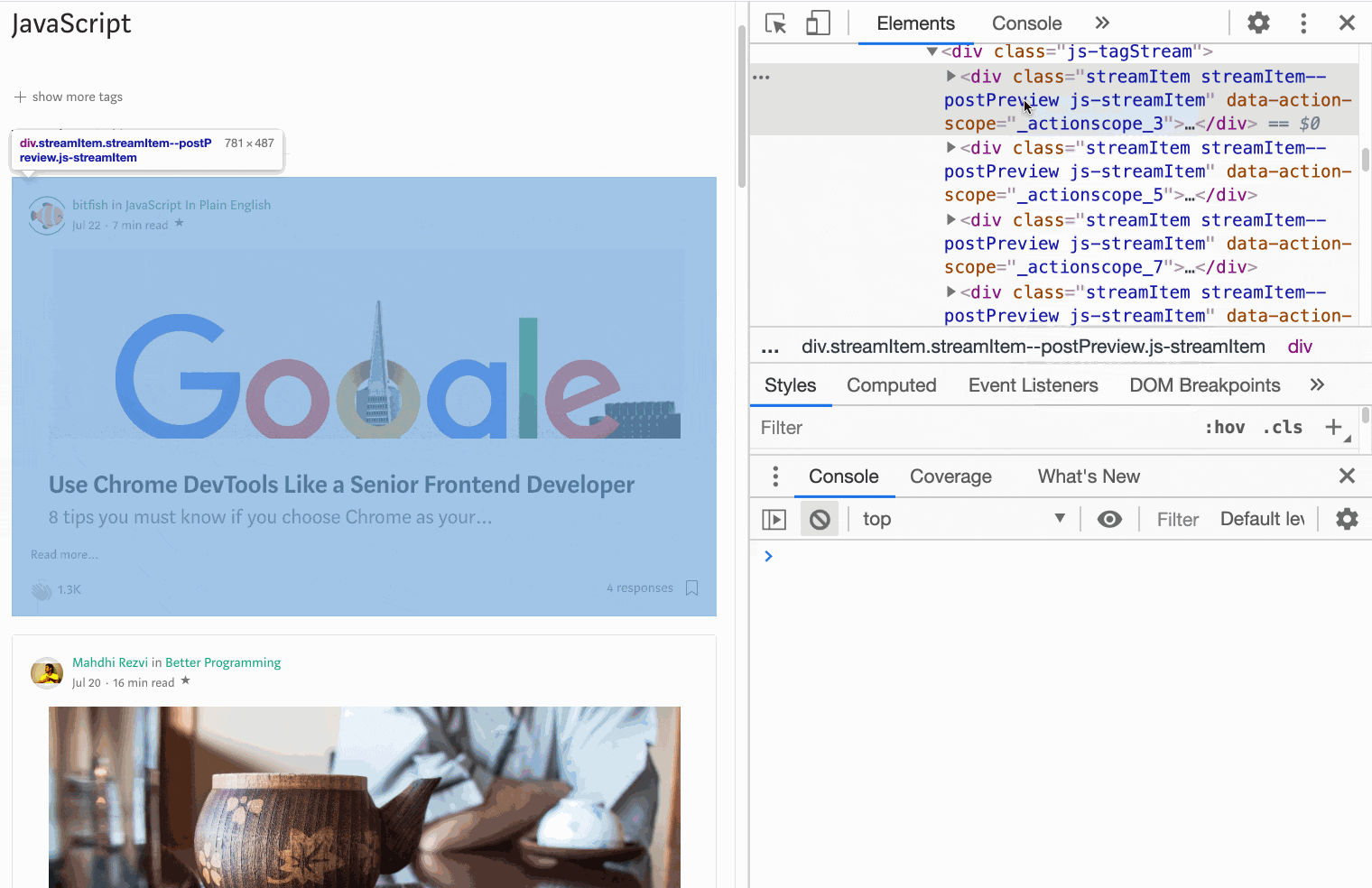Viewport: 1372px width, 888px height.
Task: Expand the _actionscope_5 div node
Action: (950, 147)
